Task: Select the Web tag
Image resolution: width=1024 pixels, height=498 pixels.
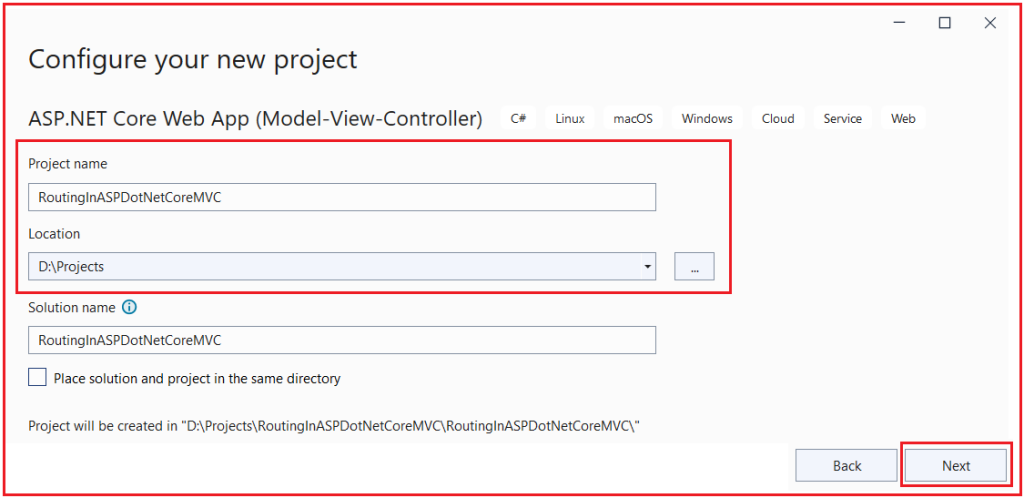Action: click(903, 119)
